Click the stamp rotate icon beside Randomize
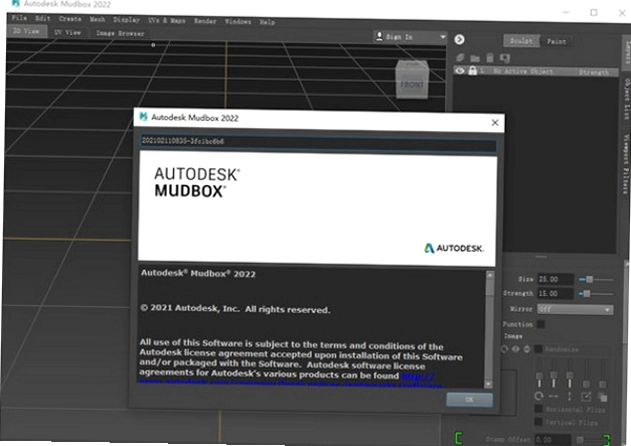This screenshot has height=446, width=631. tap(504, 349)
